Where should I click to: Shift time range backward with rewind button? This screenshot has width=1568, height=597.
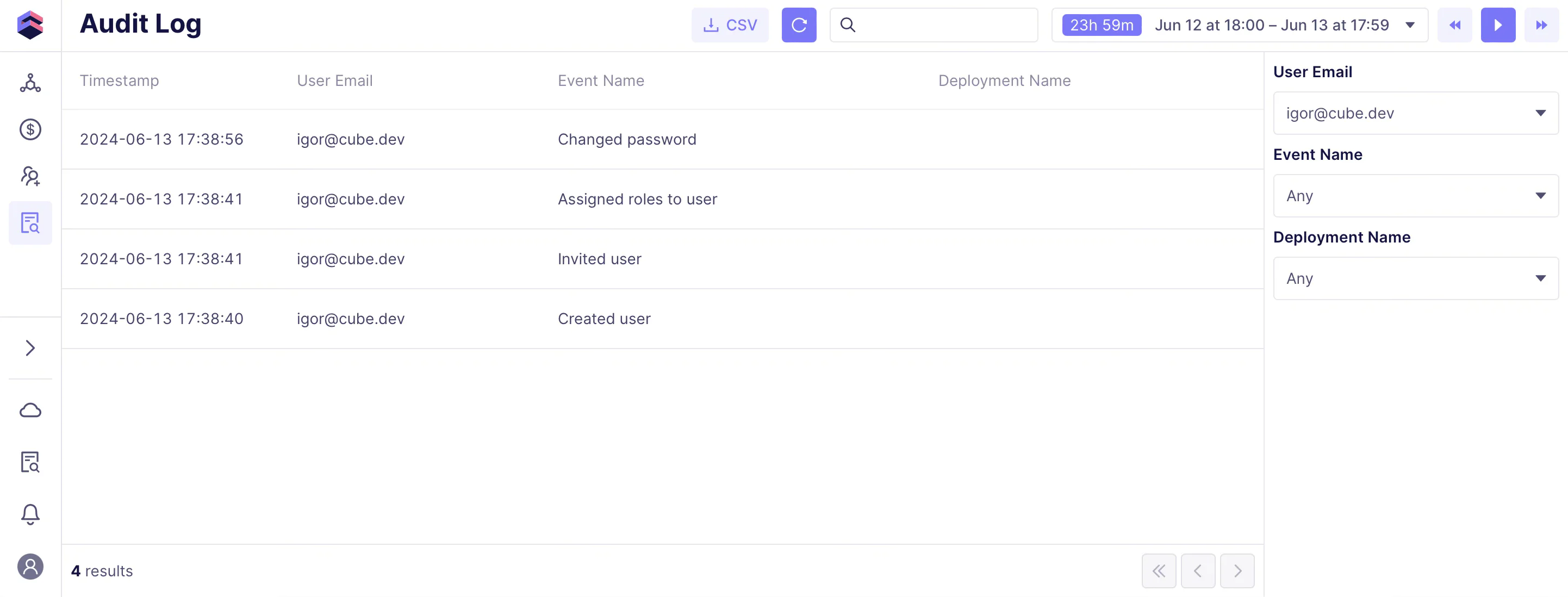pos(1454,25)
